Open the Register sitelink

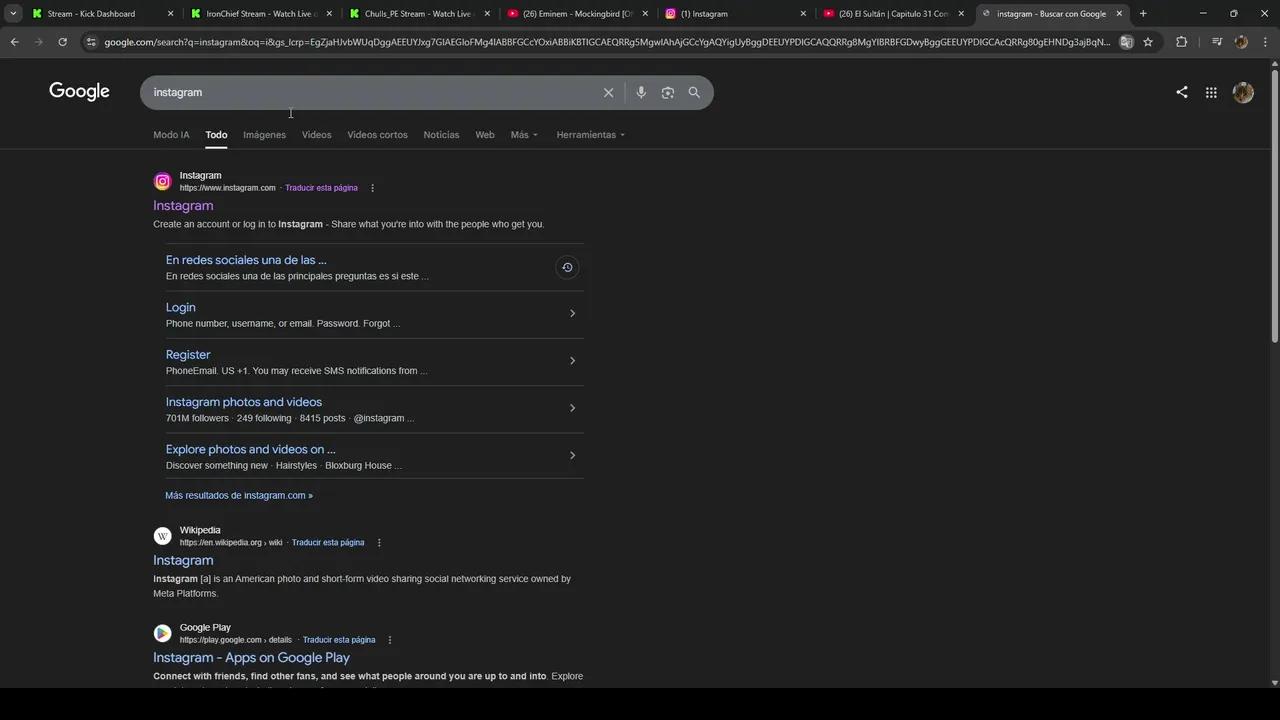point(188,355)
